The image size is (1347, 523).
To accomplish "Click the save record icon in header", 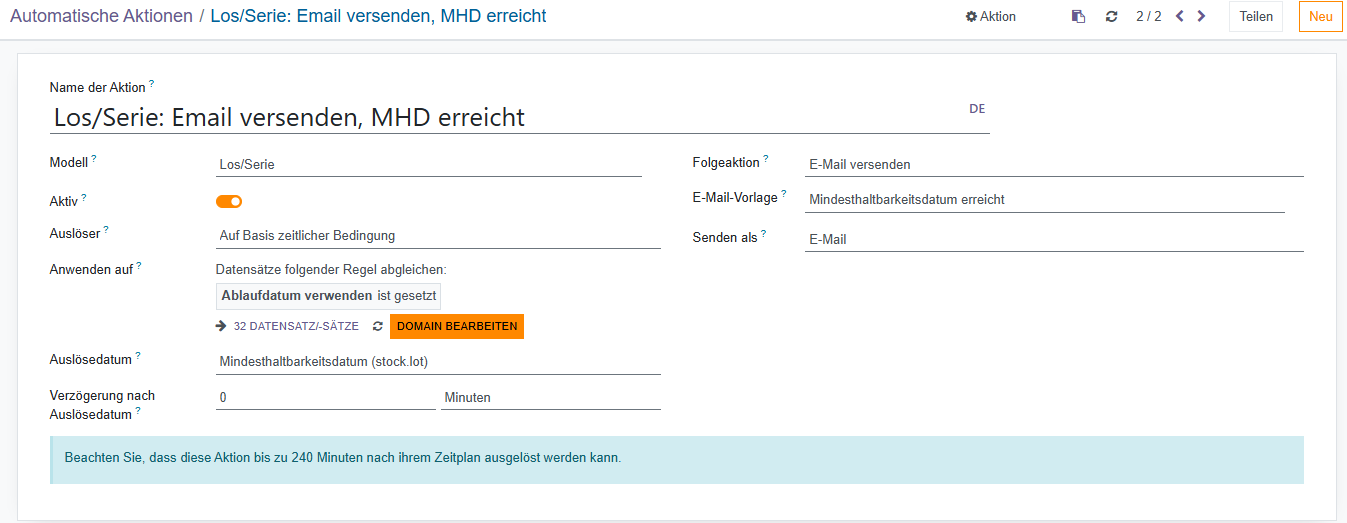I will (x=1078, y=17).
